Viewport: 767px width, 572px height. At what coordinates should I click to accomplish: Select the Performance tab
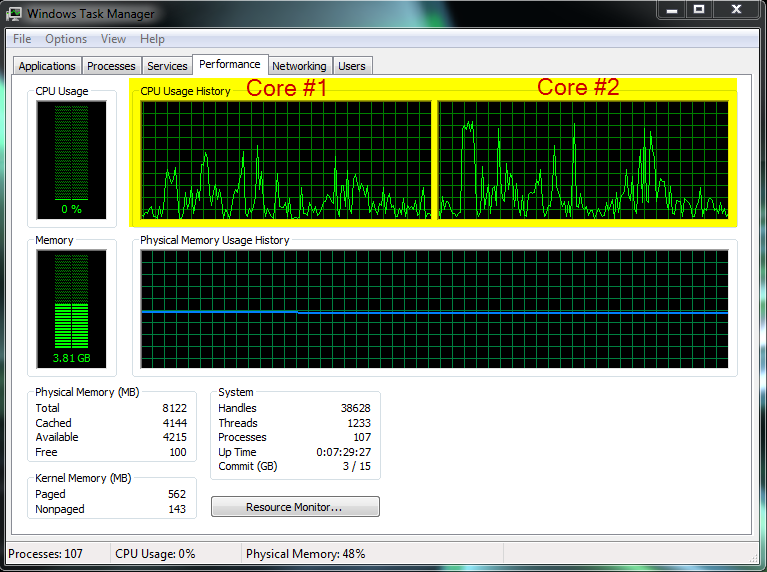[230, 64]
